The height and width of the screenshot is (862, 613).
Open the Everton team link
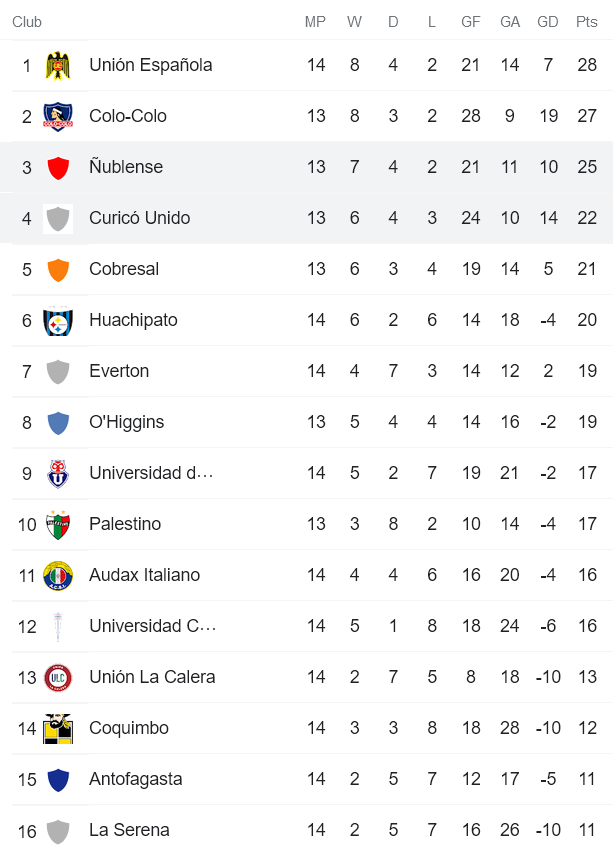(x=119, y=371)
